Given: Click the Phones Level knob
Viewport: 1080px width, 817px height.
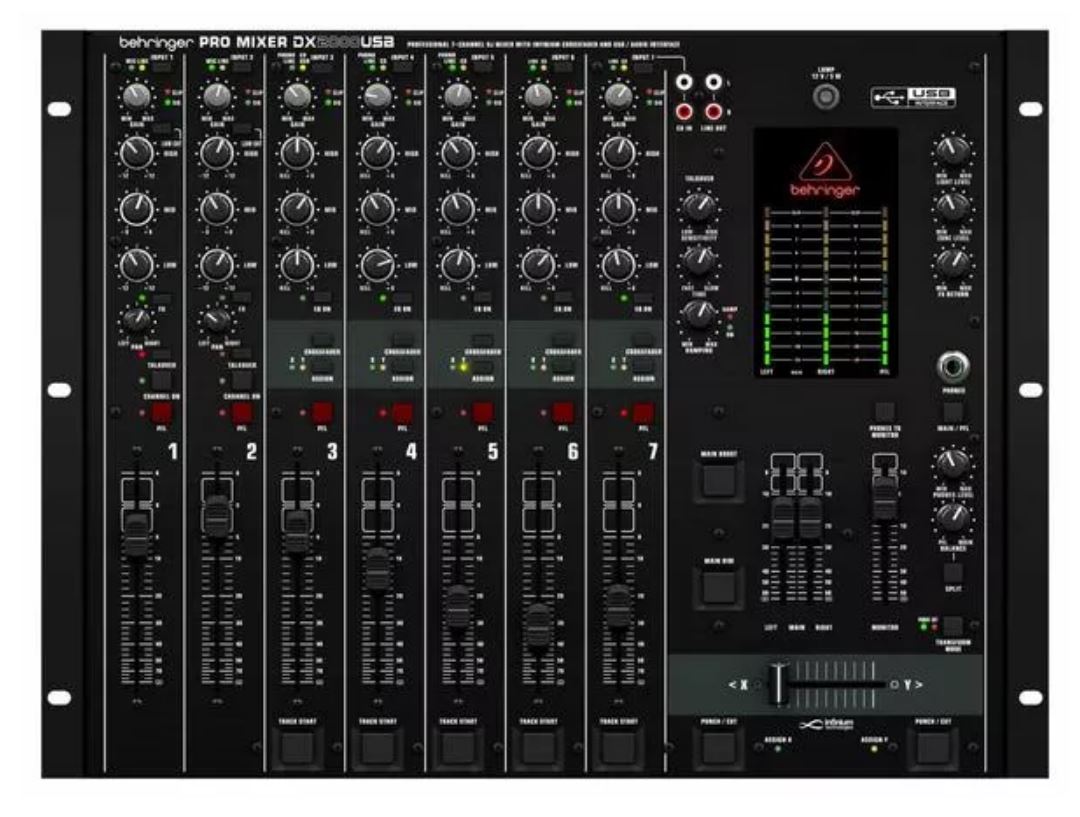Looking at the screenshot, I should pos(953,464).
